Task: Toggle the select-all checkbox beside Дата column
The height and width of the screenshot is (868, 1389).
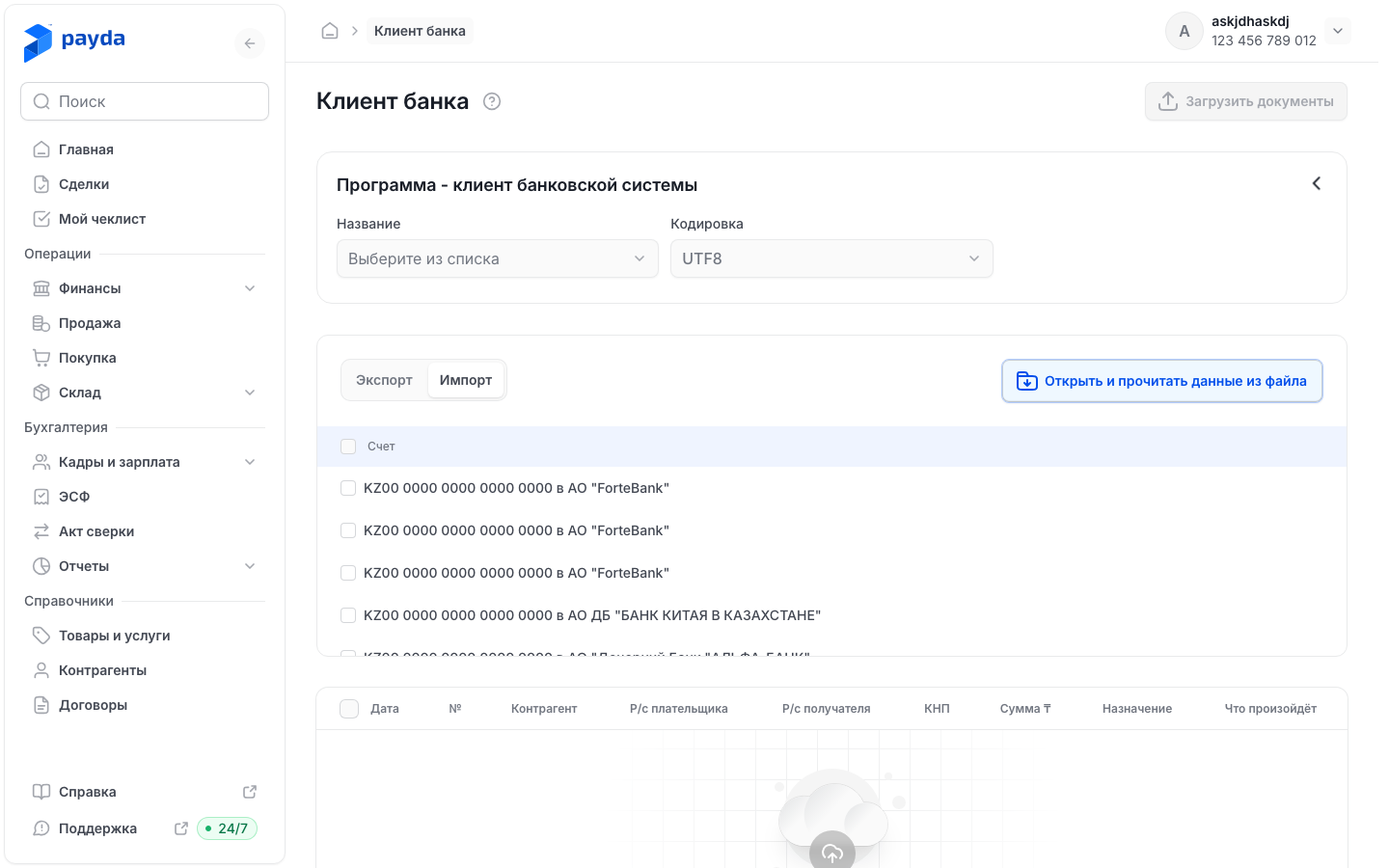Action: [x=349, y=709]
